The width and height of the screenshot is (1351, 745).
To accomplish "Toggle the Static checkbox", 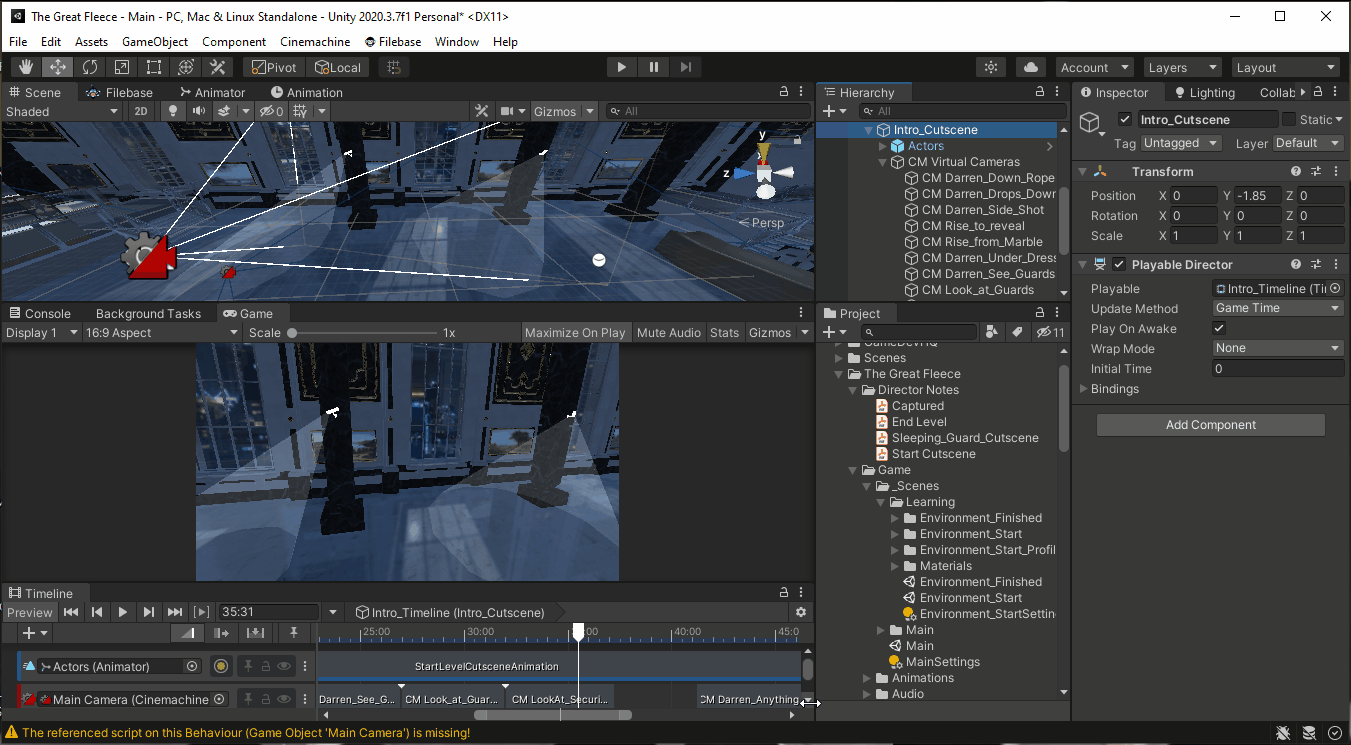I will [1289, 119].
